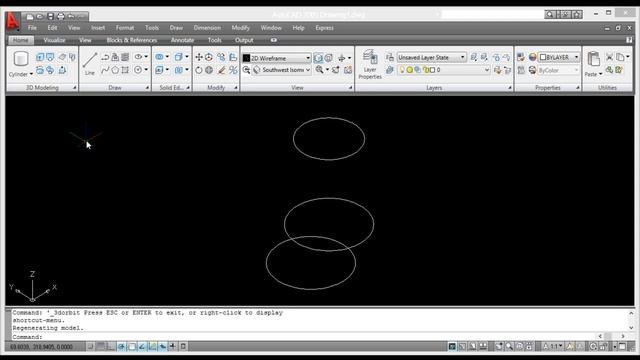
Task: Click the large Cylinder button
Action: pyautogui.click(x=20, y=60)
